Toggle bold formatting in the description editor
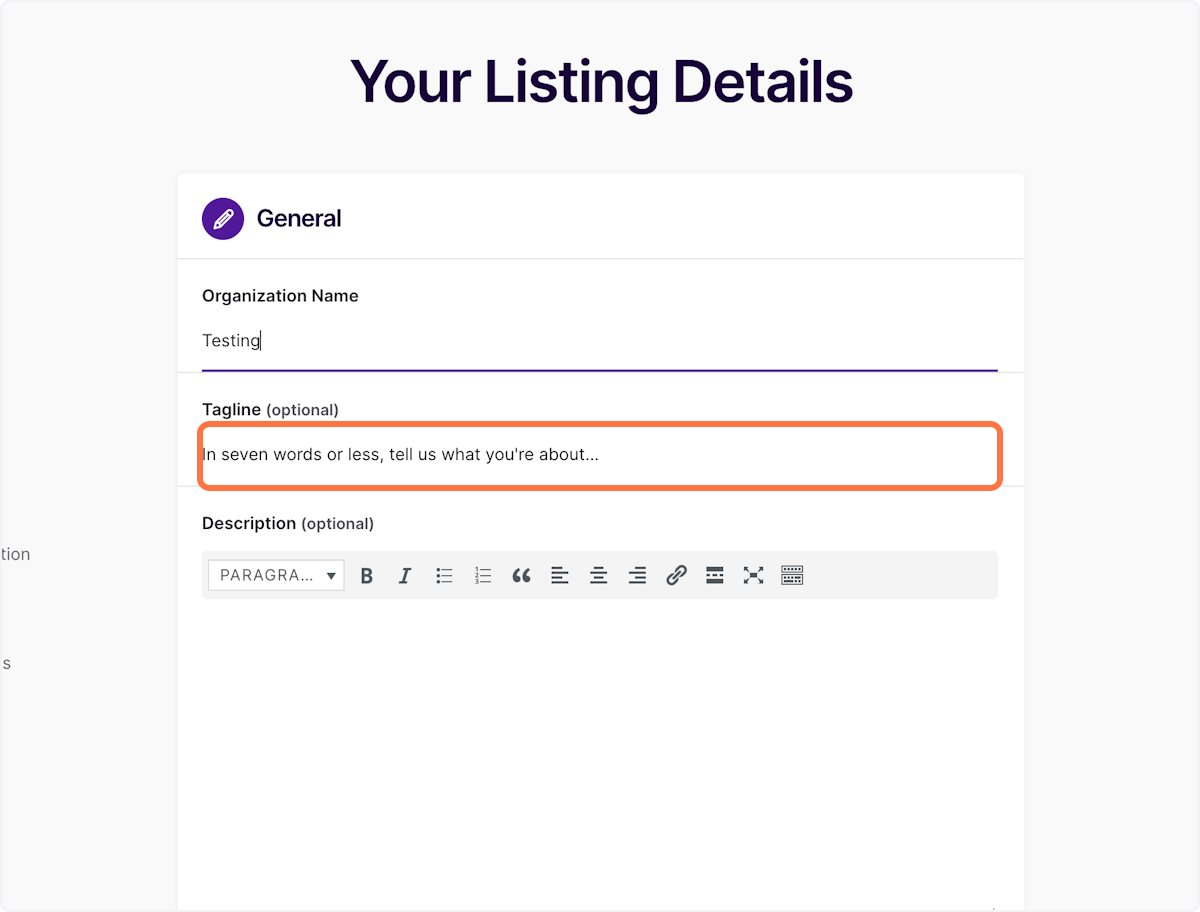Image resolution: width=1200 pixels, height=912 pixels. pos(367,575)
